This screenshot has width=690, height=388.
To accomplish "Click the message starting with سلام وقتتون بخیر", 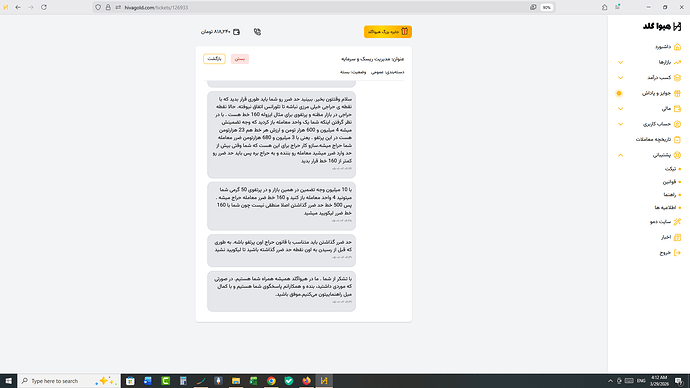I will click(282, 134).
